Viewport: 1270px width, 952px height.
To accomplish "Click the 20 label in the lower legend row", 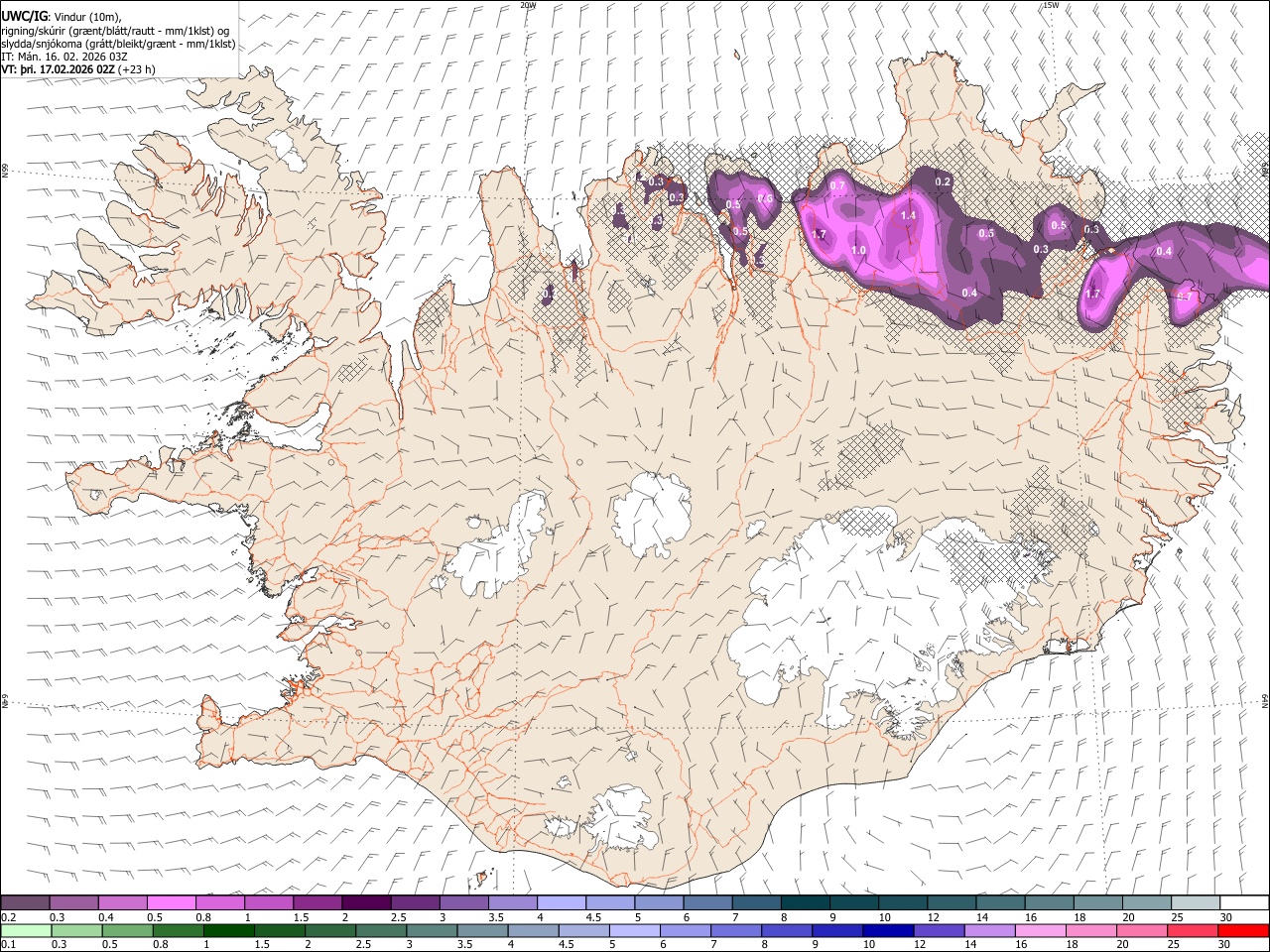I will click(1122, 945).
